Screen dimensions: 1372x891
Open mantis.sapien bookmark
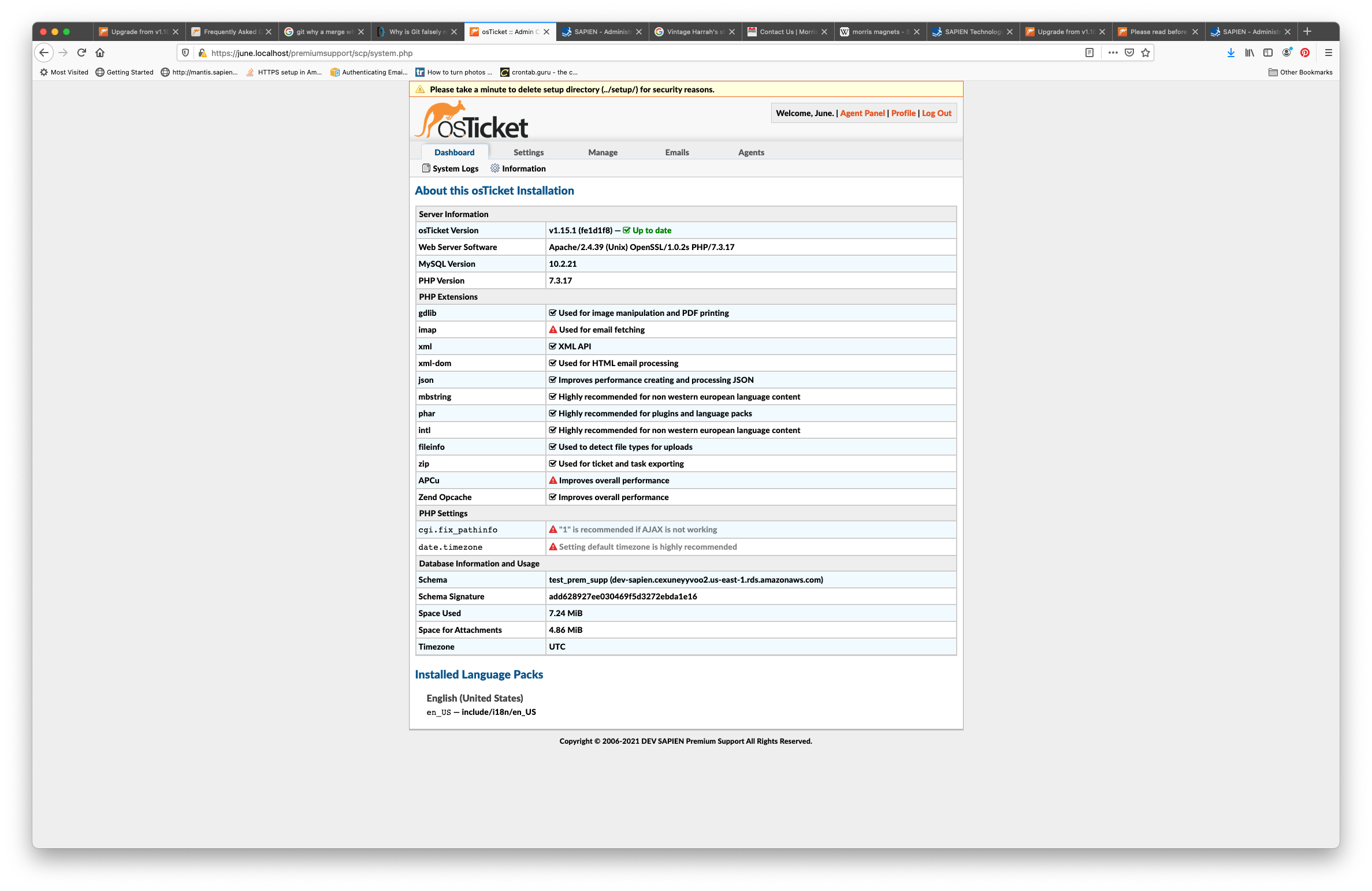tap(199, 72)
